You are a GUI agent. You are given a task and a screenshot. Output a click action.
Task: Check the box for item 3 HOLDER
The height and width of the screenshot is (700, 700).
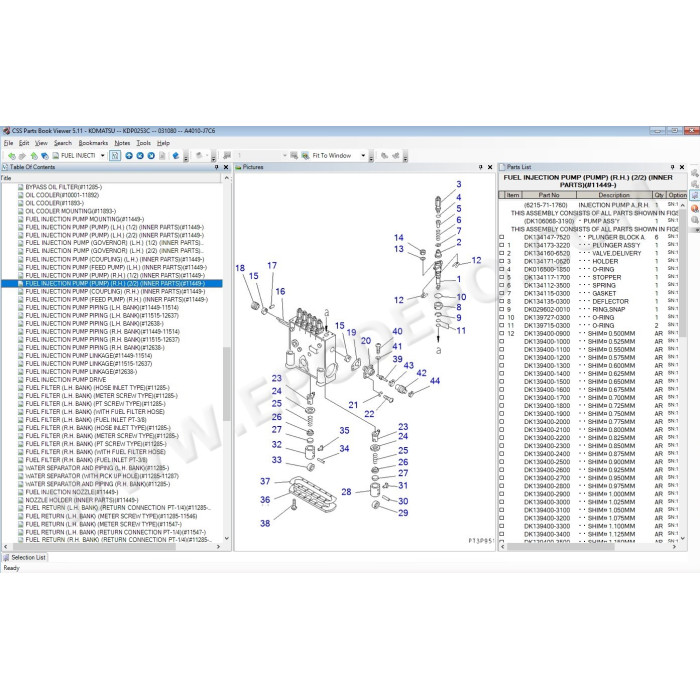(502, 261)
